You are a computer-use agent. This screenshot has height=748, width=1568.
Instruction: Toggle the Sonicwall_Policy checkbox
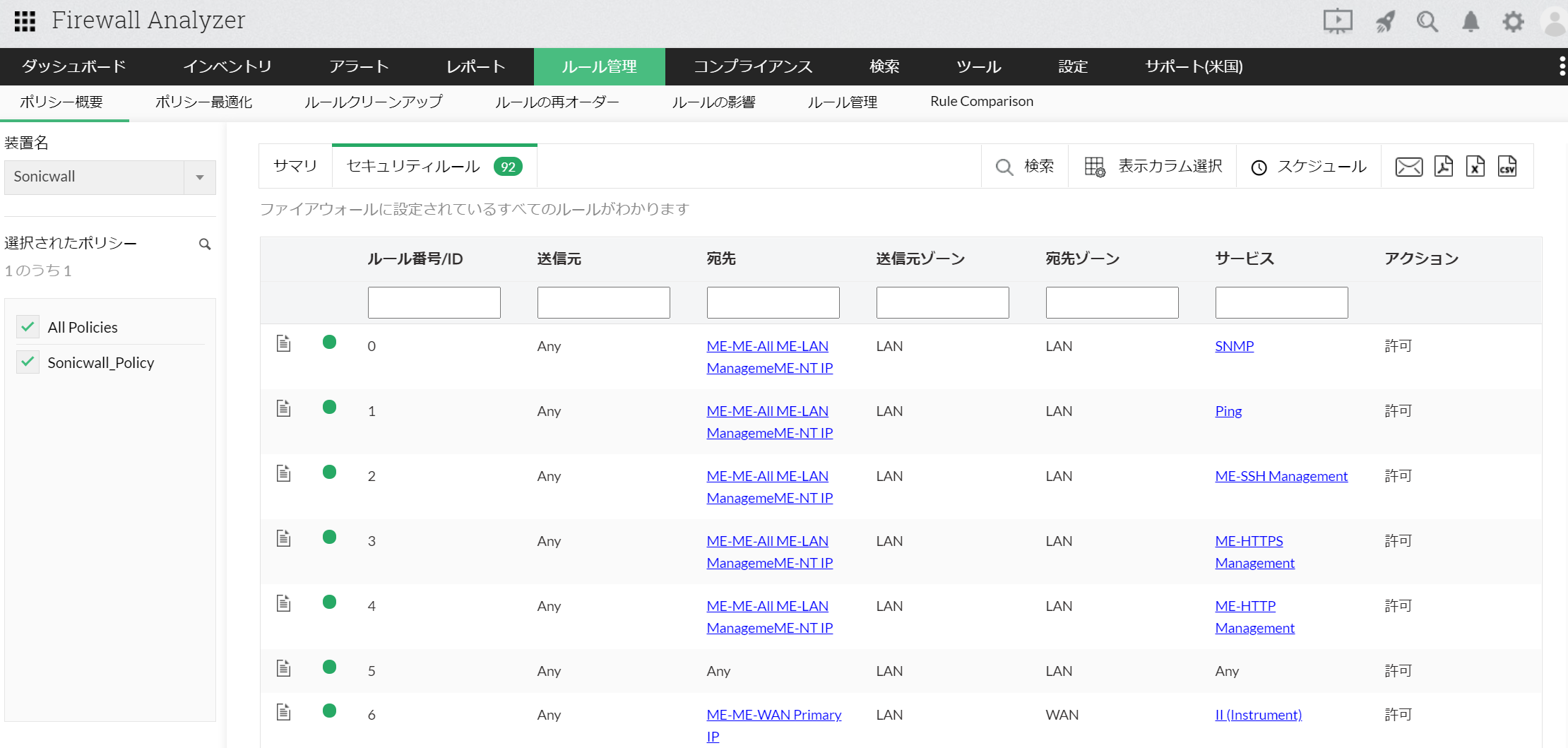click(x=28, y=362)
